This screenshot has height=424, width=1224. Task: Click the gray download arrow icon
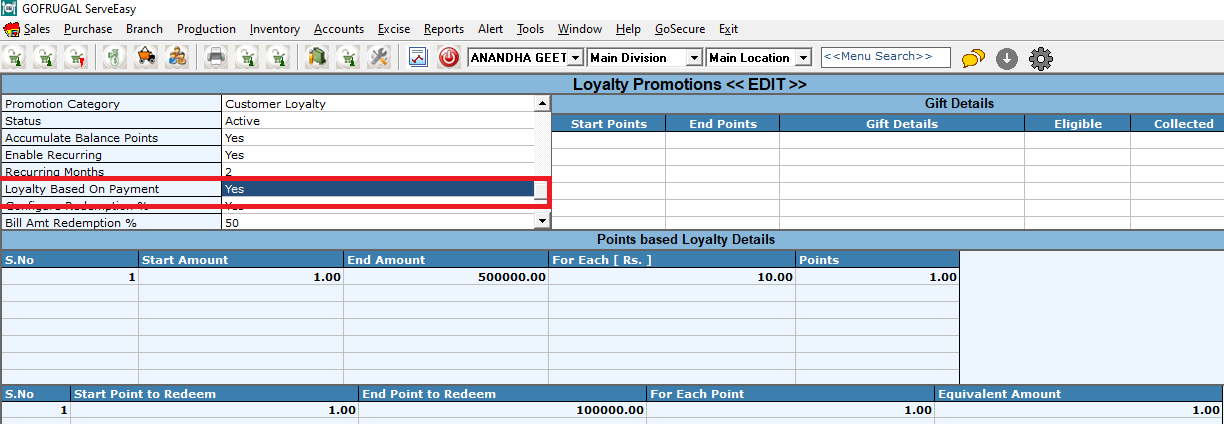coord(1007,58)
